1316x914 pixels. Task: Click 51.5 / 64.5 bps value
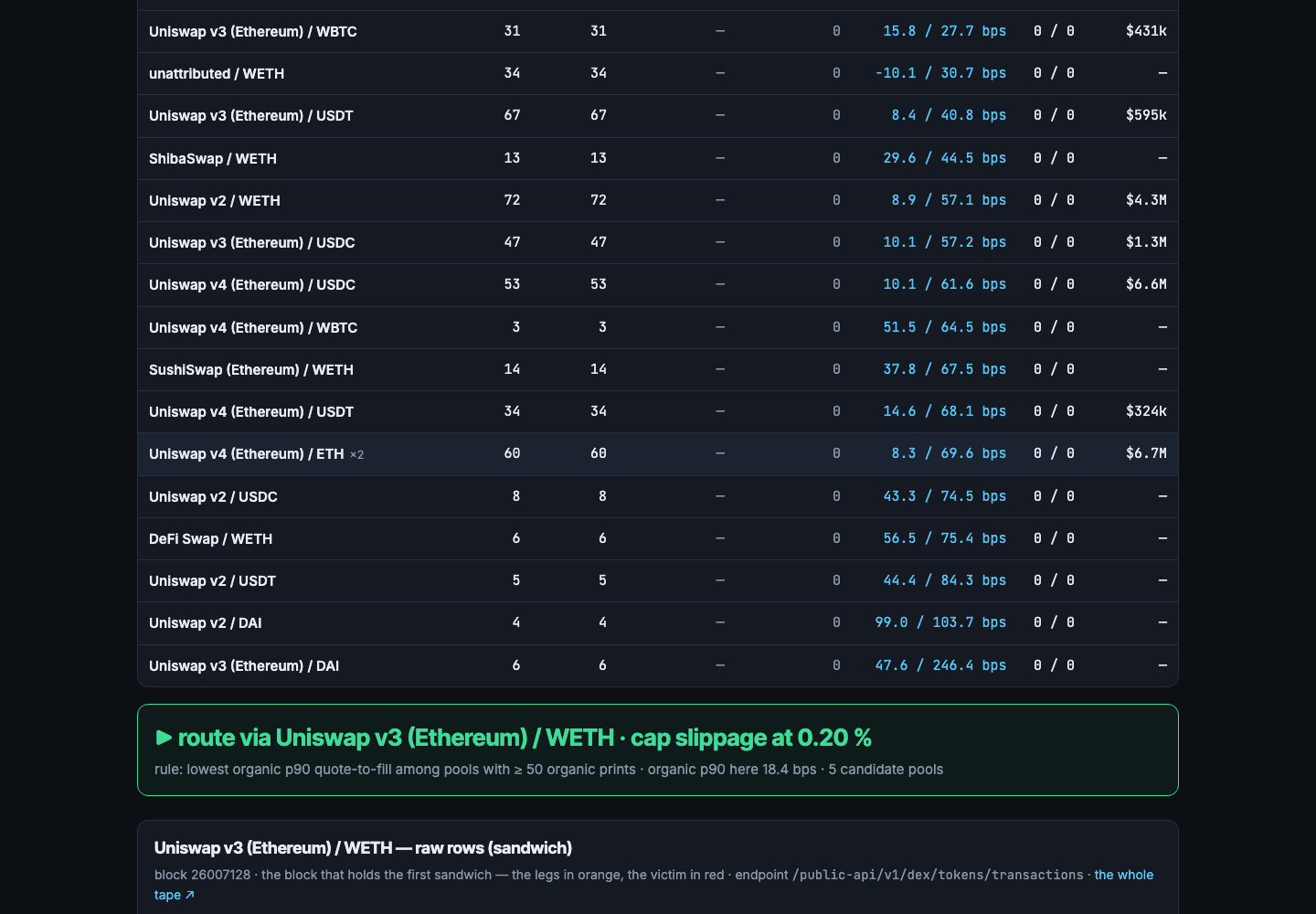[x=944, y=327]
